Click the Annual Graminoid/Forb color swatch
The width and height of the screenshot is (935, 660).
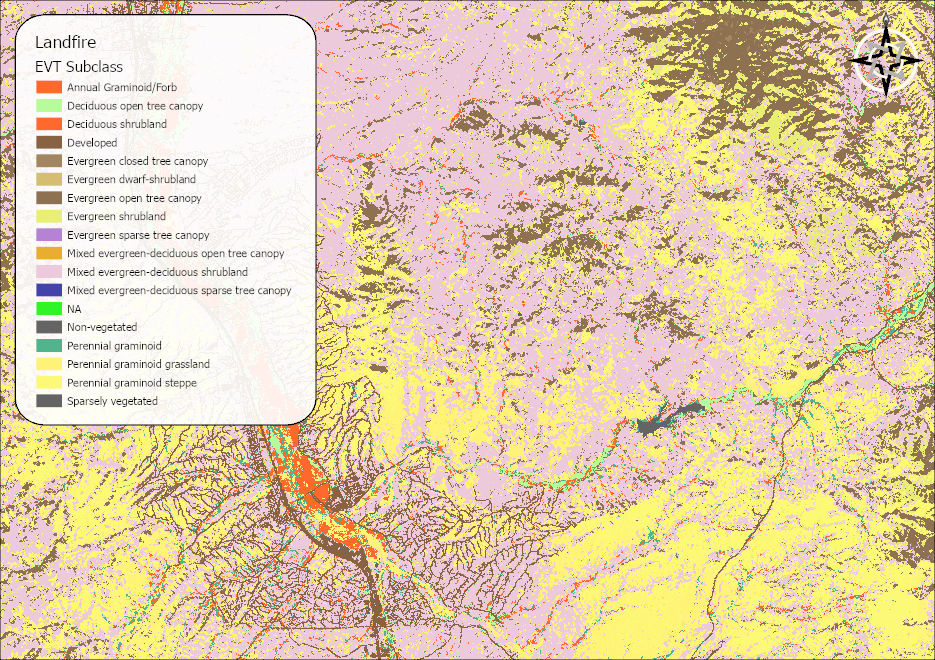[x=49, y=87]
